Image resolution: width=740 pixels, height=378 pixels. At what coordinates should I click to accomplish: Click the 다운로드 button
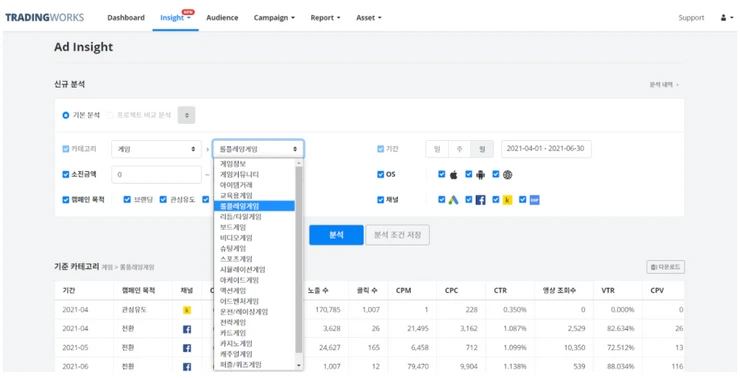pos(665,267)
